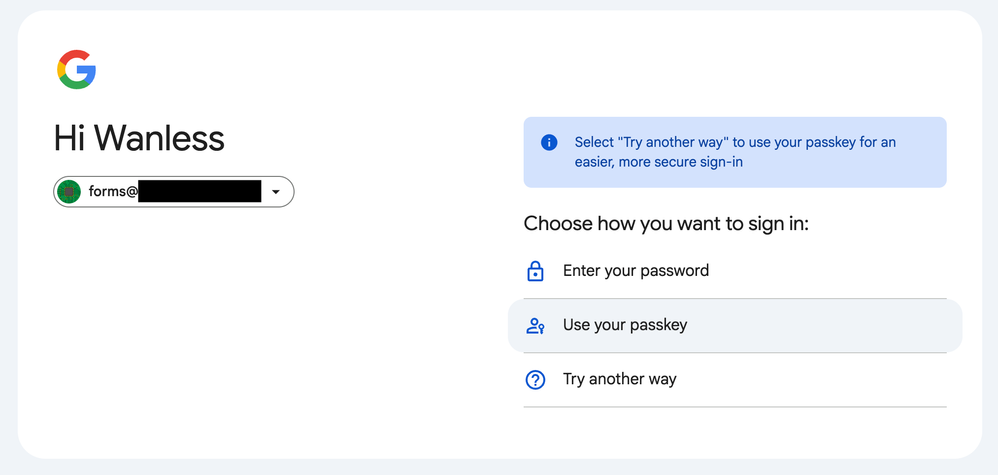Click the Google logo

click(76, 70)
